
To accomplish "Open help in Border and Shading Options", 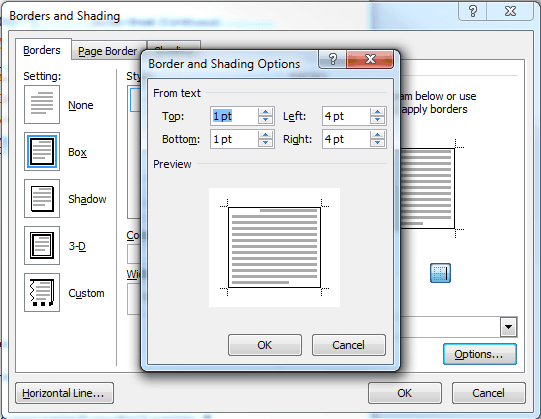I will point(333,59).
